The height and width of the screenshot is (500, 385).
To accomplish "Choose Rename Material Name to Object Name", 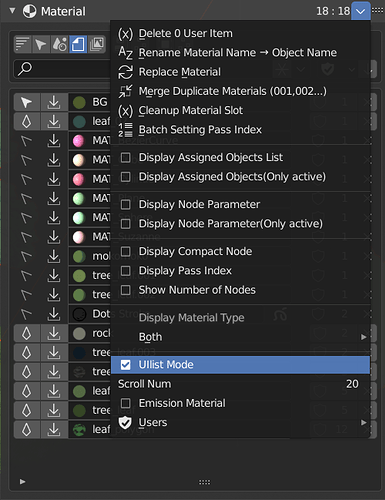I will (x=241, y=53).
